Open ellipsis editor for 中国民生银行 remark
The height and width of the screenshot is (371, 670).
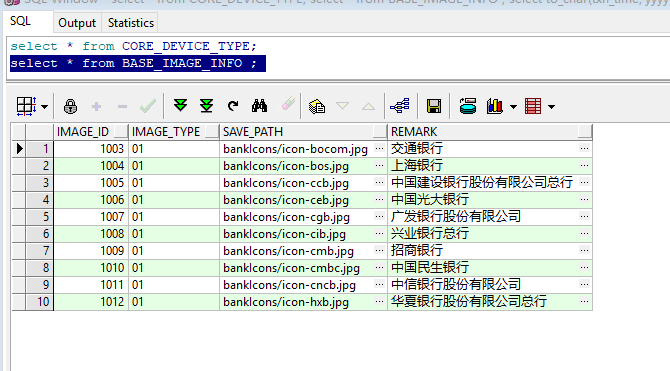pyautogui.click(x=584, y=268)
